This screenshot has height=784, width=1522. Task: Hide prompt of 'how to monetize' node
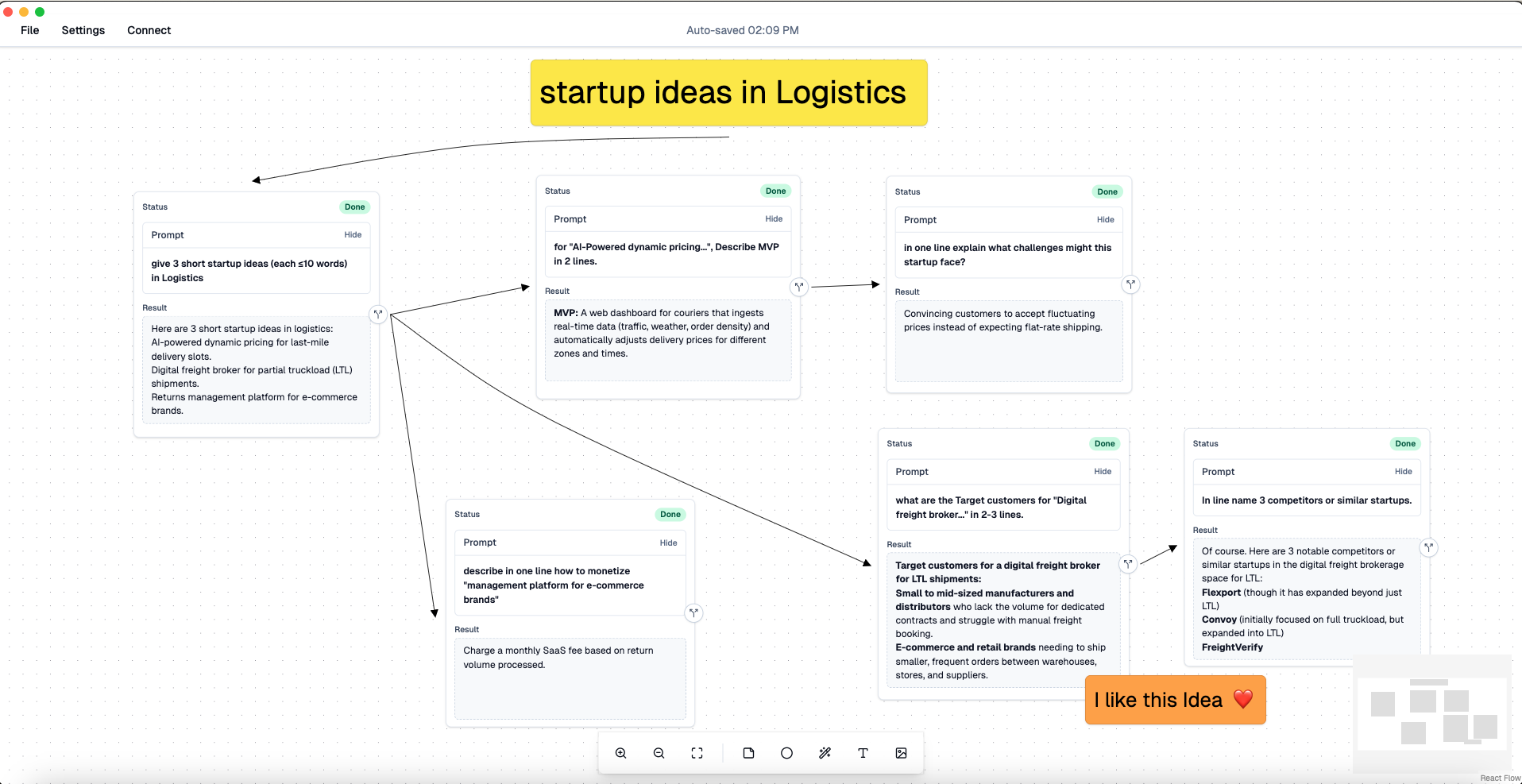668,543
